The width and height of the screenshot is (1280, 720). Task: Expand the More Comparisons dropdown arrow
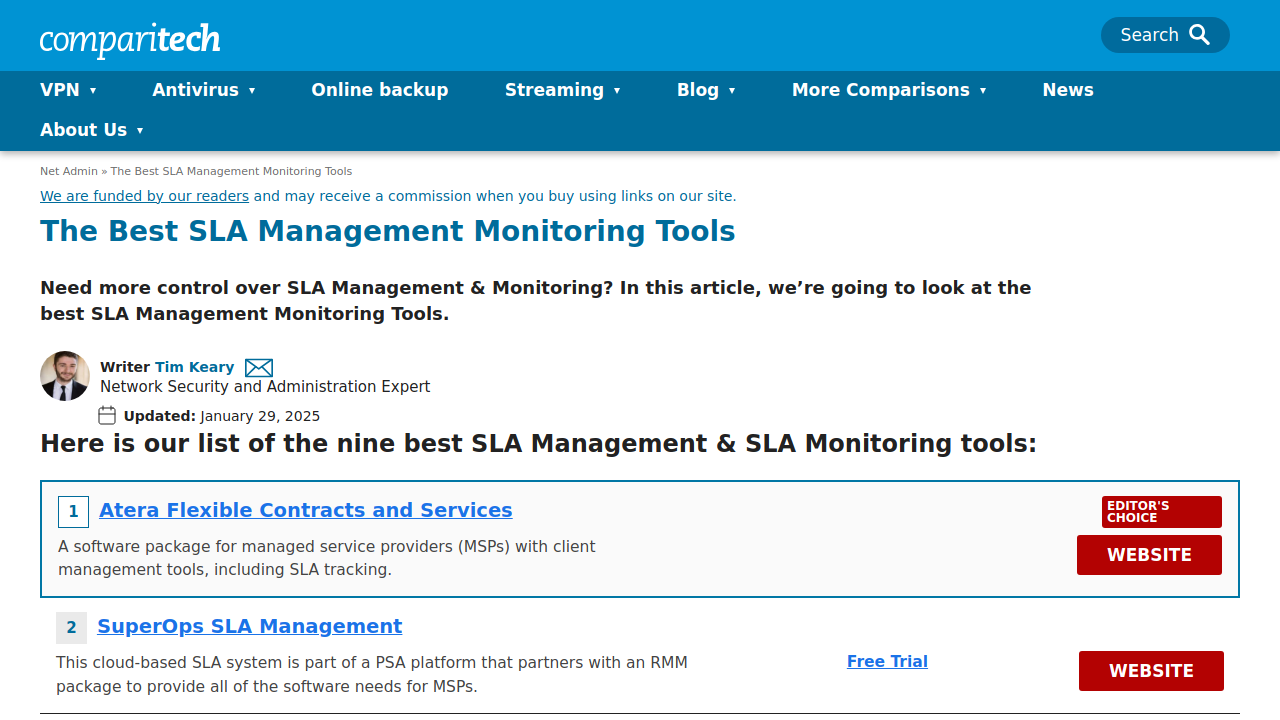click(x=983, y=91)
